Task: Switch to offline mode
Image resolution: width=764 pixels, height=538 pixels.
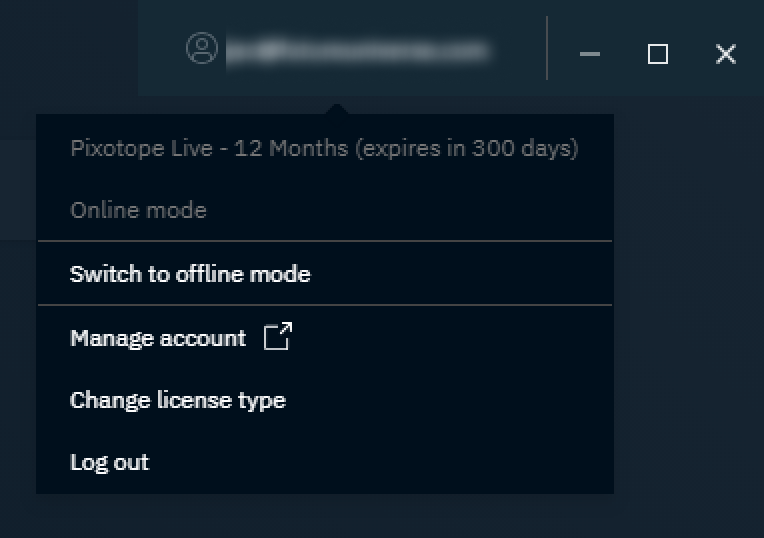Action: pyautogui.click(x=190, y=274)
